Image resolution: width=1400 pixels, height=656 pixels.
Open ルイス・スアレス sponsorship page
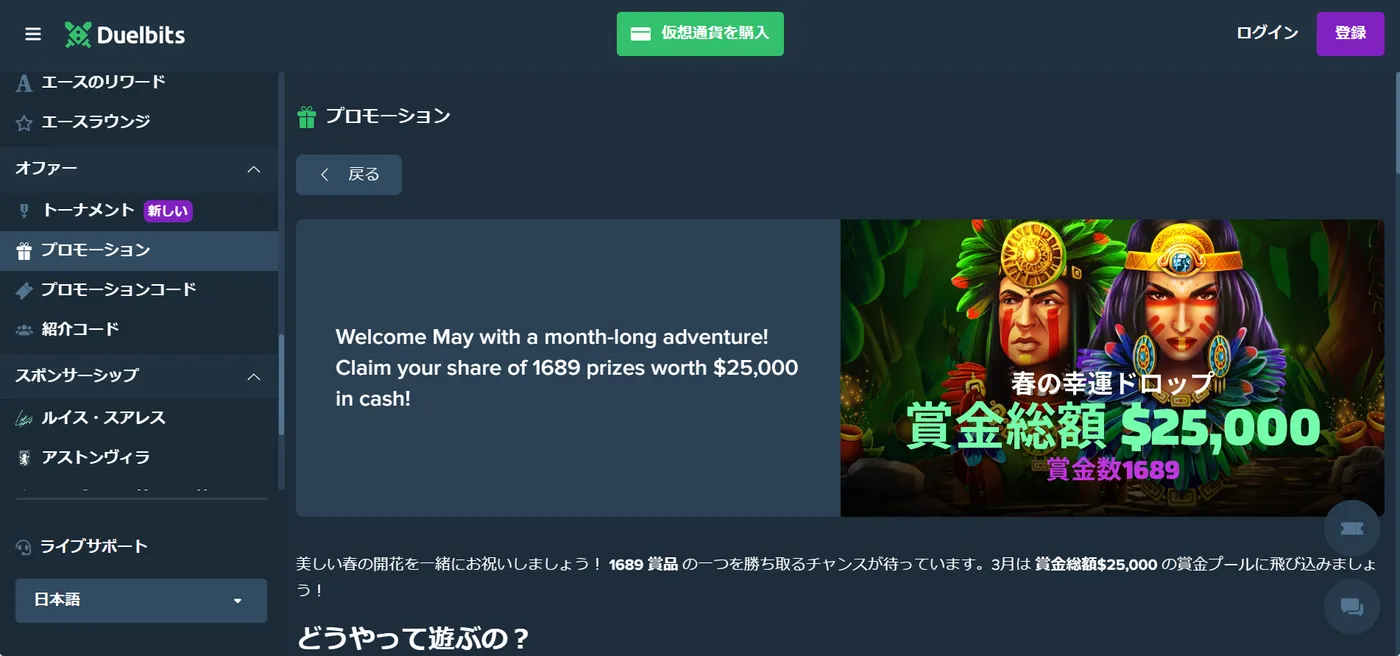(139, 418)
